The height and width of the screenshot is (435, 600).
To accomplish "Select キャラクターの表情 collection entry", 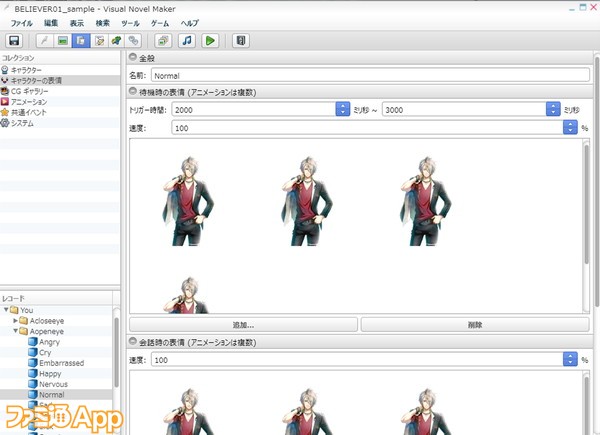I will click(60, 80).
